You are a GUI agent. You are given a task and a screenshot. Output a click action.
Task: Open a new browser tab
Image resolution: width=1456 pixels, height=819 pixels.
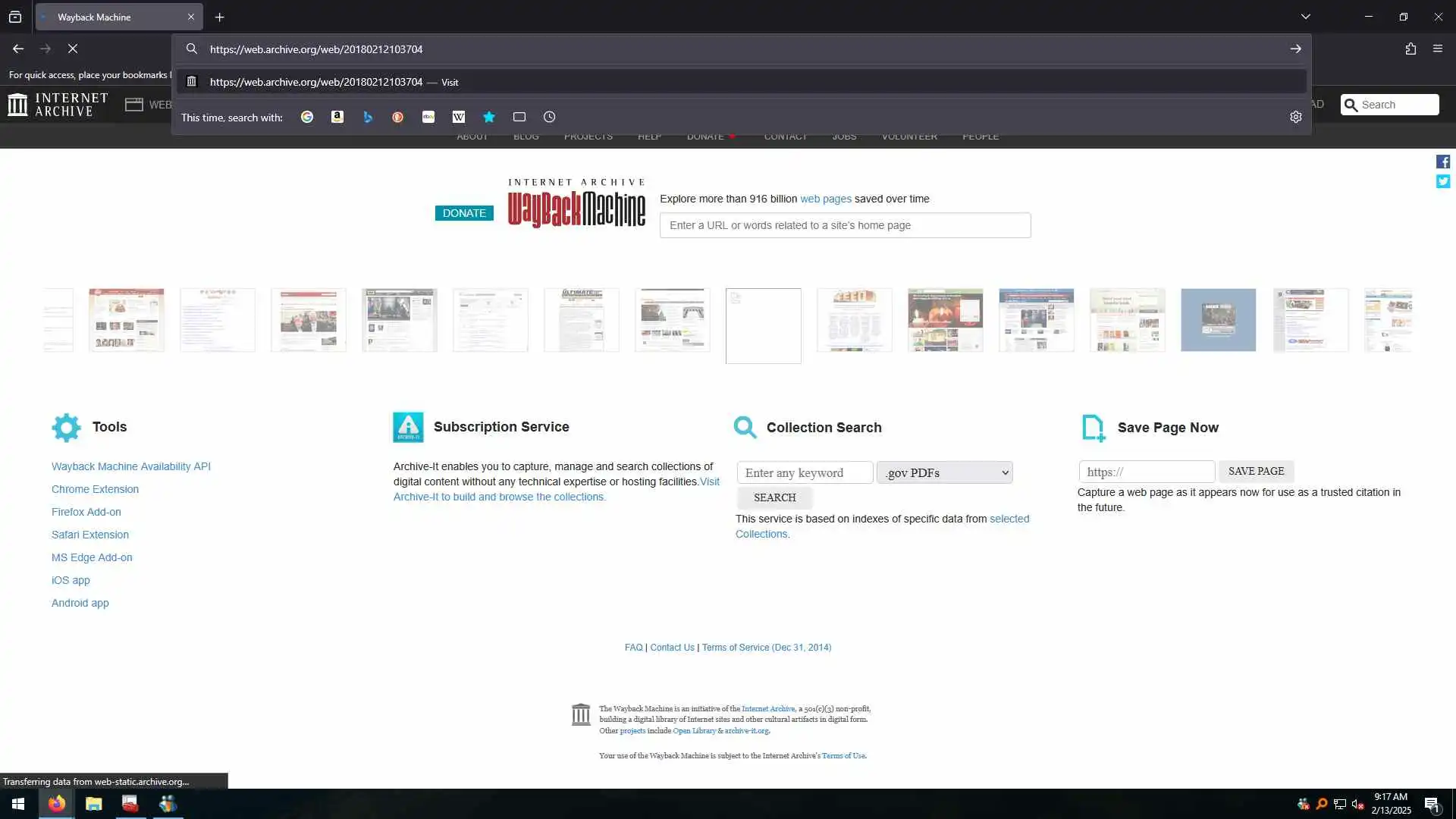(219, 17)
